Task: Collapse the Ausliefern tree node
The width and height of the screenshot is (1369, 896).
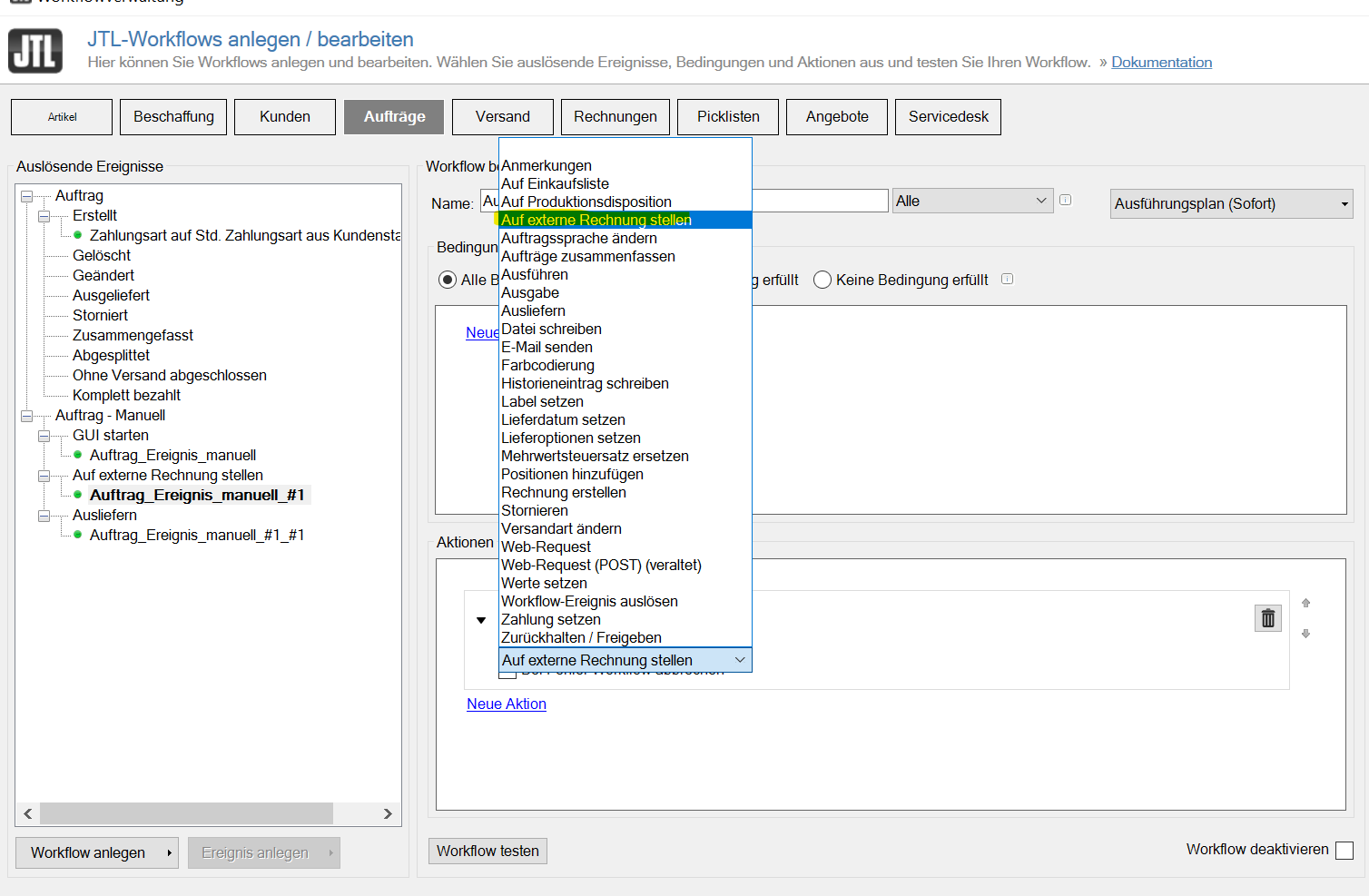Action: click(x=44, y=516)
